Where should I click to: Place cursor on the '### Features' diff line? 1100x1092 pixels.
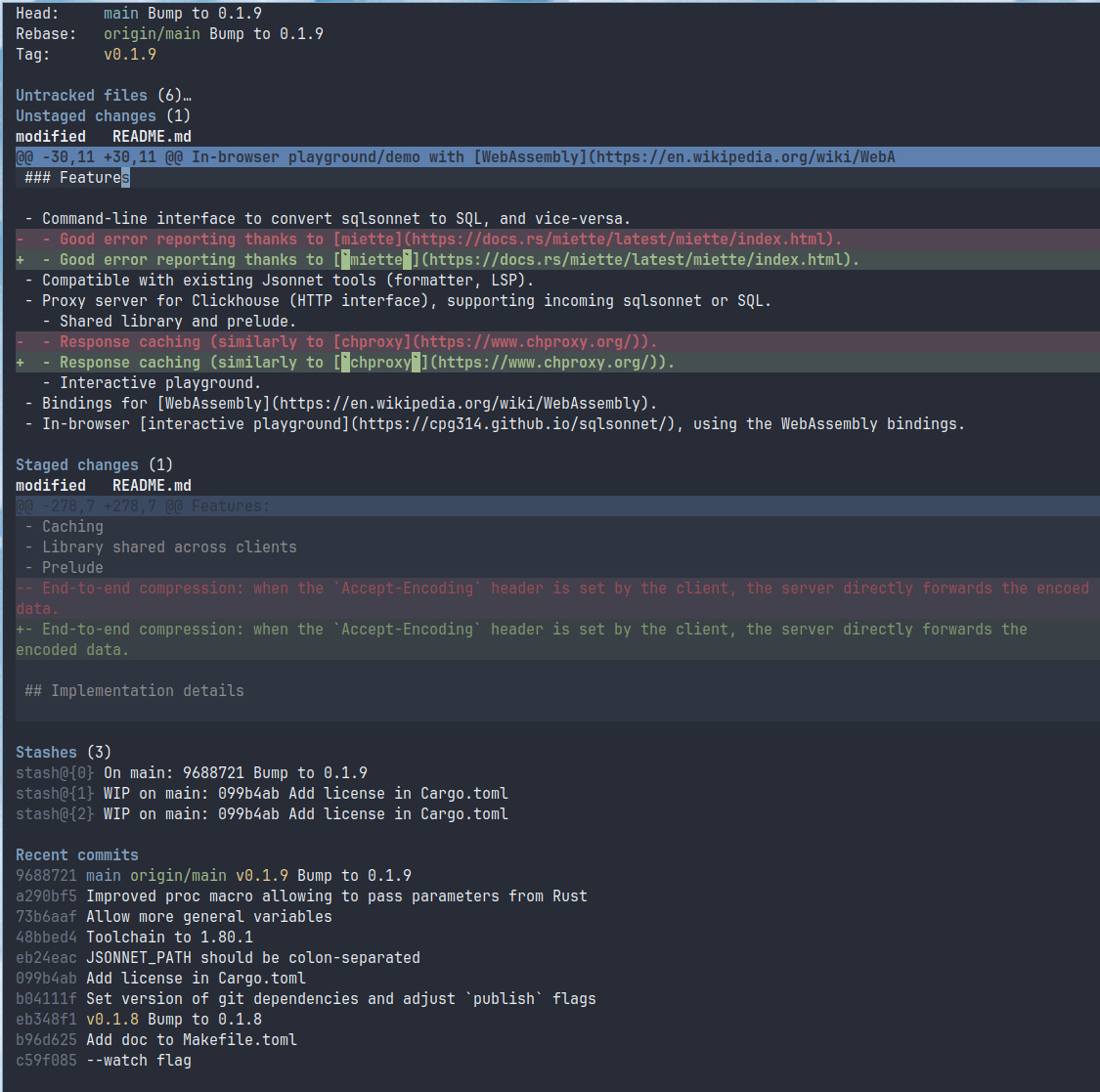click(x=557, y=178)
